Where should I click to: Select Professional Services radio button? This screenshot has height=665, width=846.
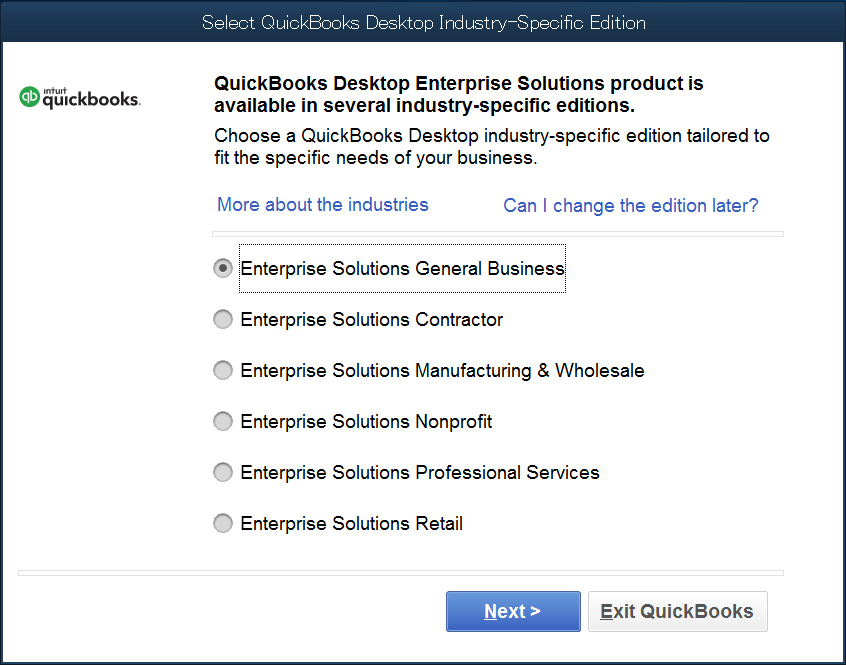223,472
